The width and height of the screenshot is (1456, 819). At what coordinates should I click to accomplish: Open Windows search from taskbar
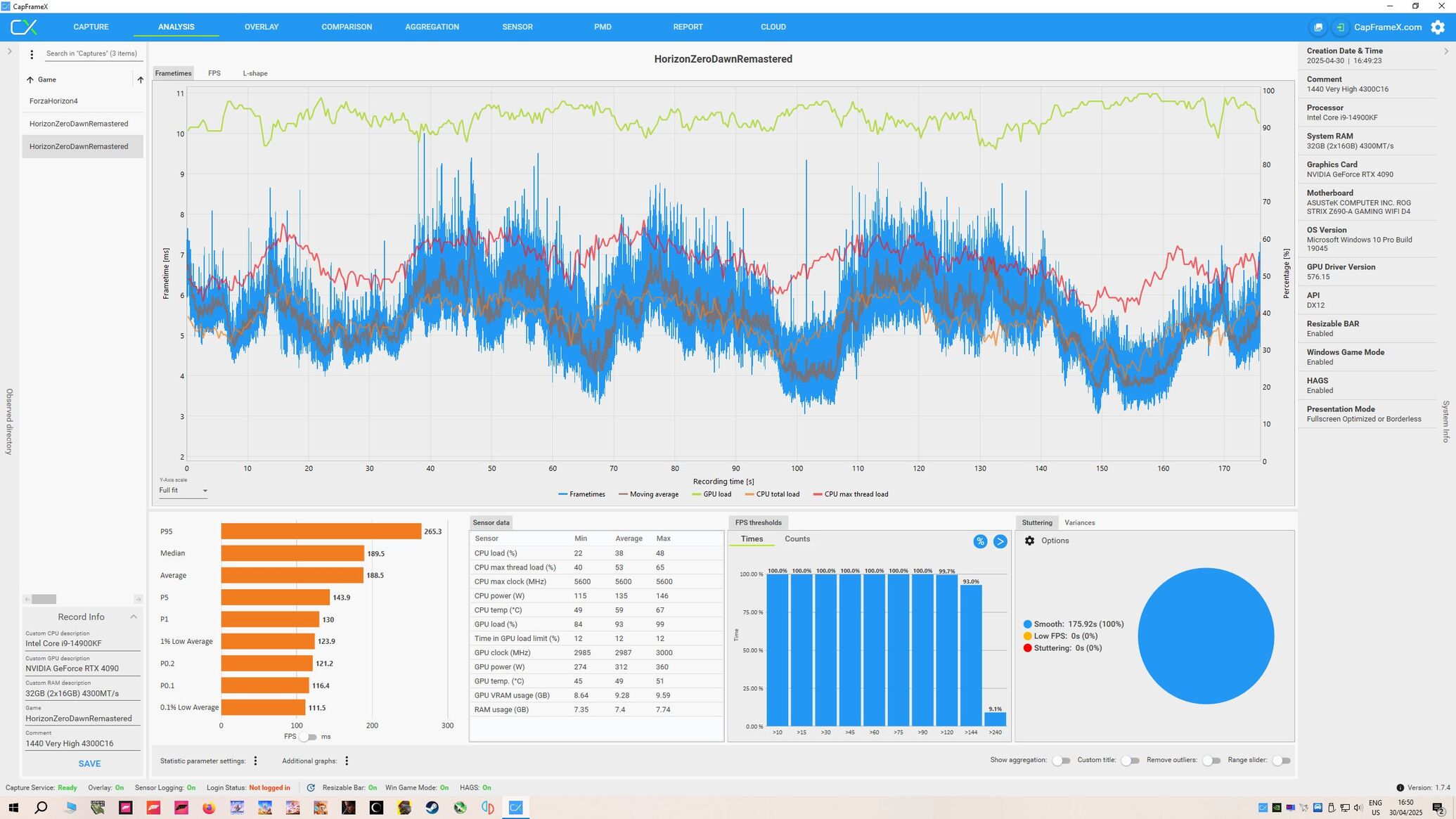(41, 808)
